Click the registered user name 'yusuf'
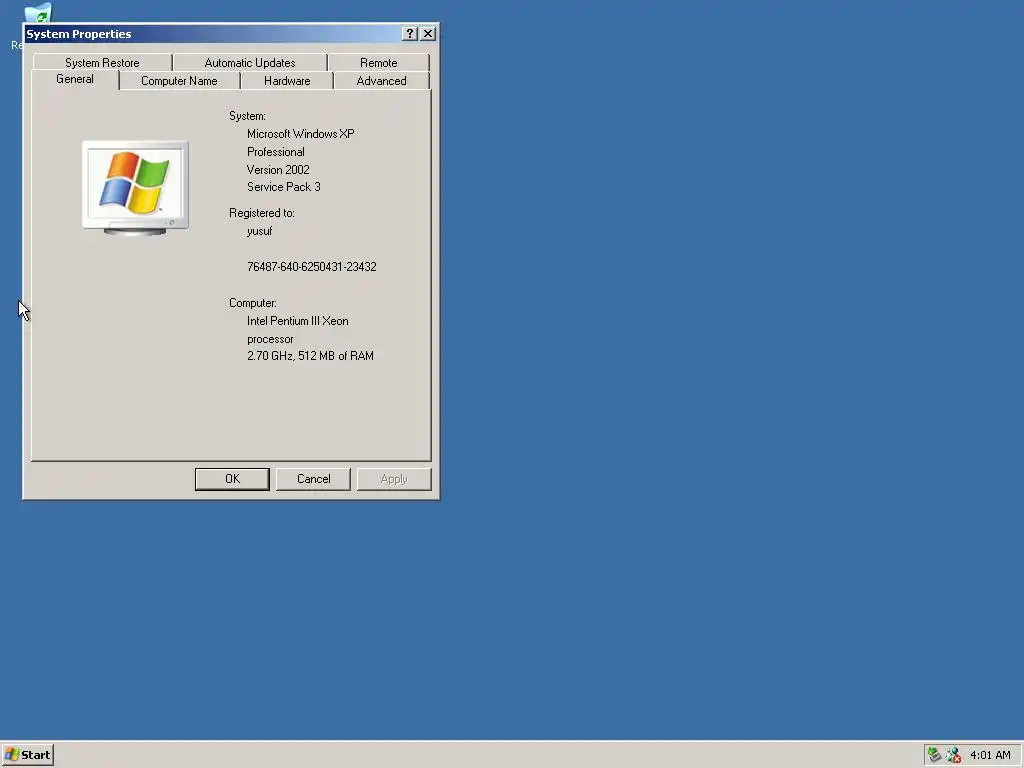Image resolution: width=1024 pixels, height=768 pixels. [259, 231]
